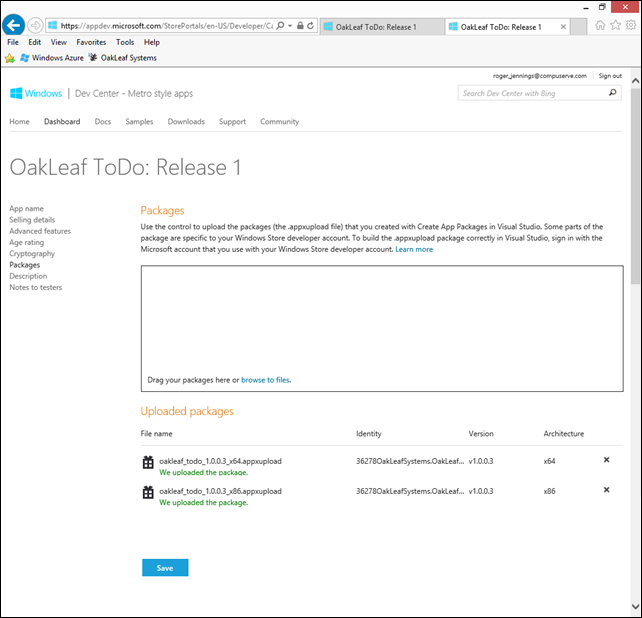Viewport: 642px width, 618px height.
Task: Open the Support navigation item
Action: 232,122
